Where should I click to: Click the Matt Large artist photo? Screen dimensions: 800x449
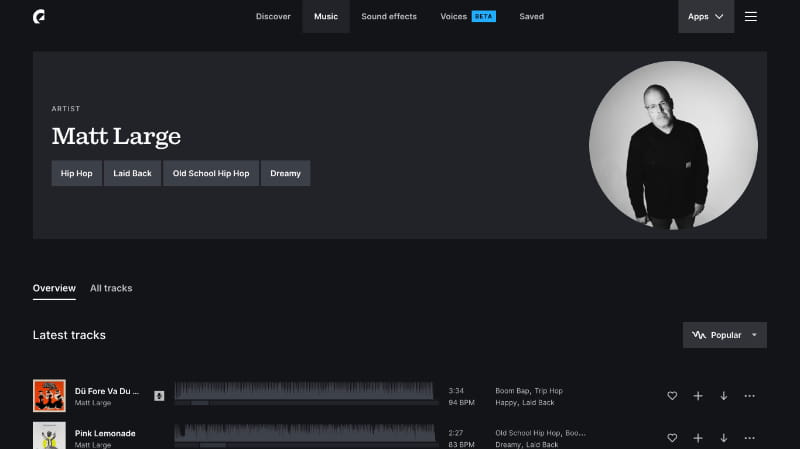673,145
